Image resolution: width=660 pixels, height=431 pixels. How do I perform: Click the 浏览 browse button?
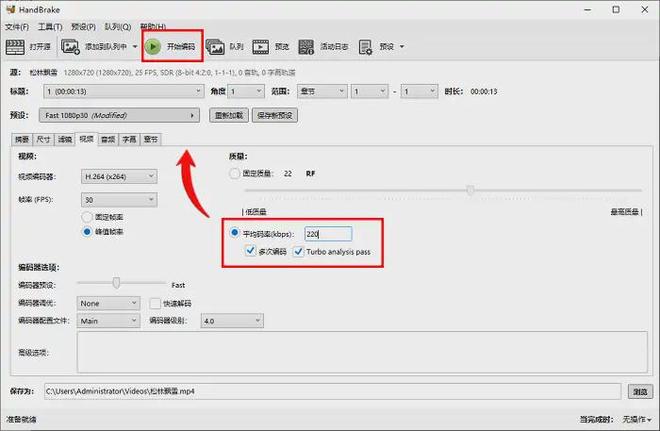(x=640, y=391)
